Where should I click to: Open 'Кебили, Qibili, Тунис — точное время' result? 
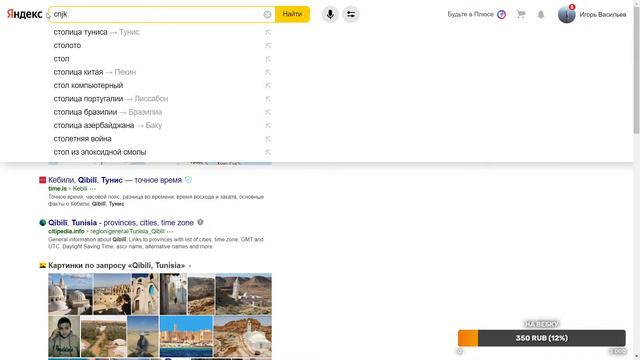coord(115,180)
